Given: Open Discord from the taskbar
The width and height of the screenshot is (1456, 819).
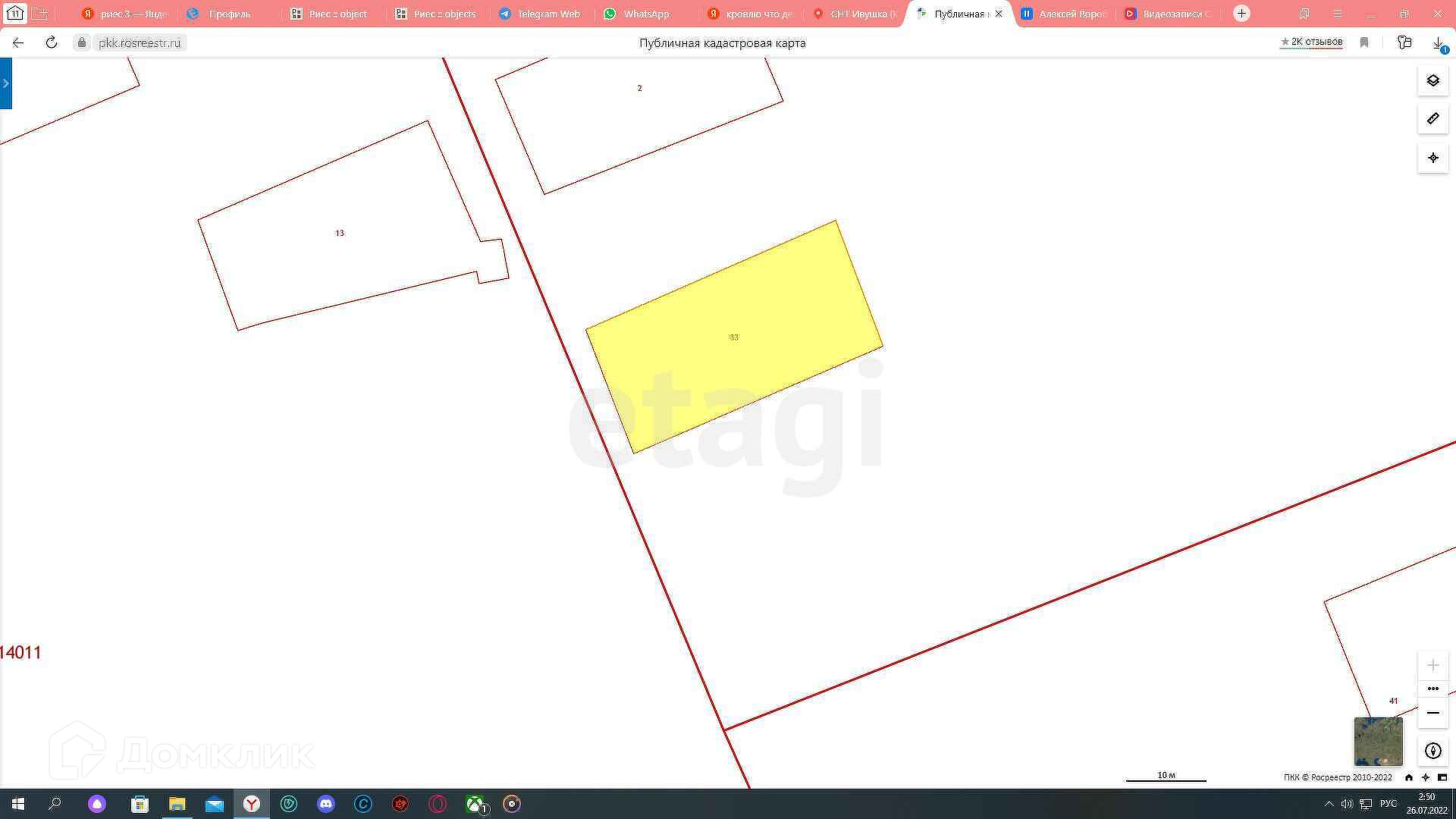Looking at the screenshot, I should click(326, 804).
